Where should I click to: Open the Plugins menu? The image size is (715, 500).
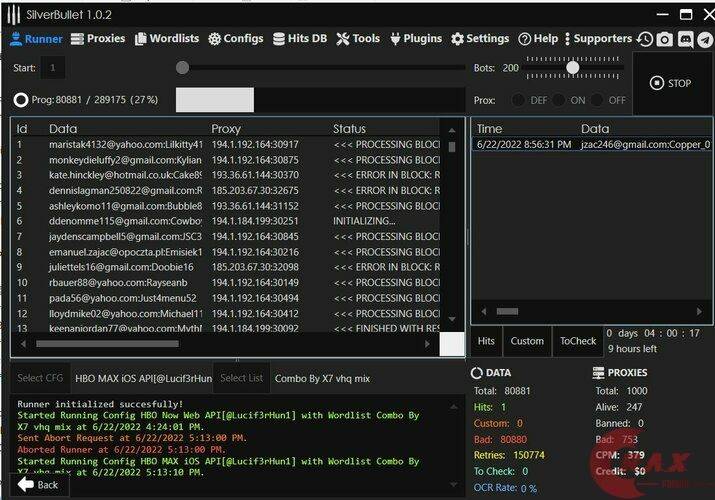[415, 39]
